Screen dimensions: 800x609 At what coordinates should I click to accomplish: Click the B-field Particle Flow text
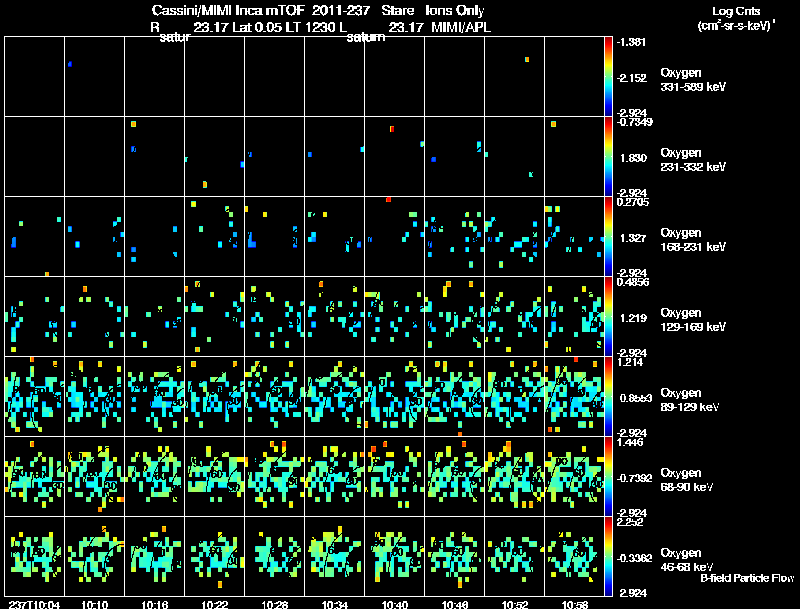747,578
